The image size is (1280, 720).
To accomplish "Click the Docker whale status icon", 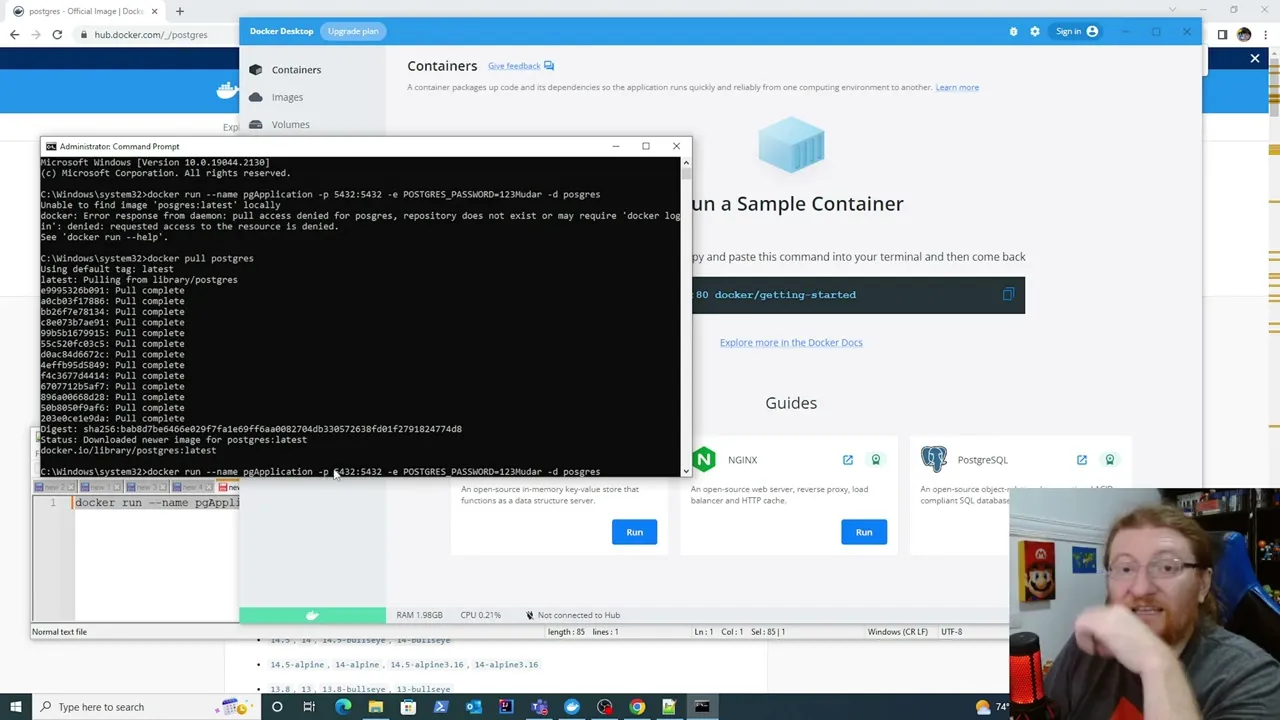I will 312,615.
